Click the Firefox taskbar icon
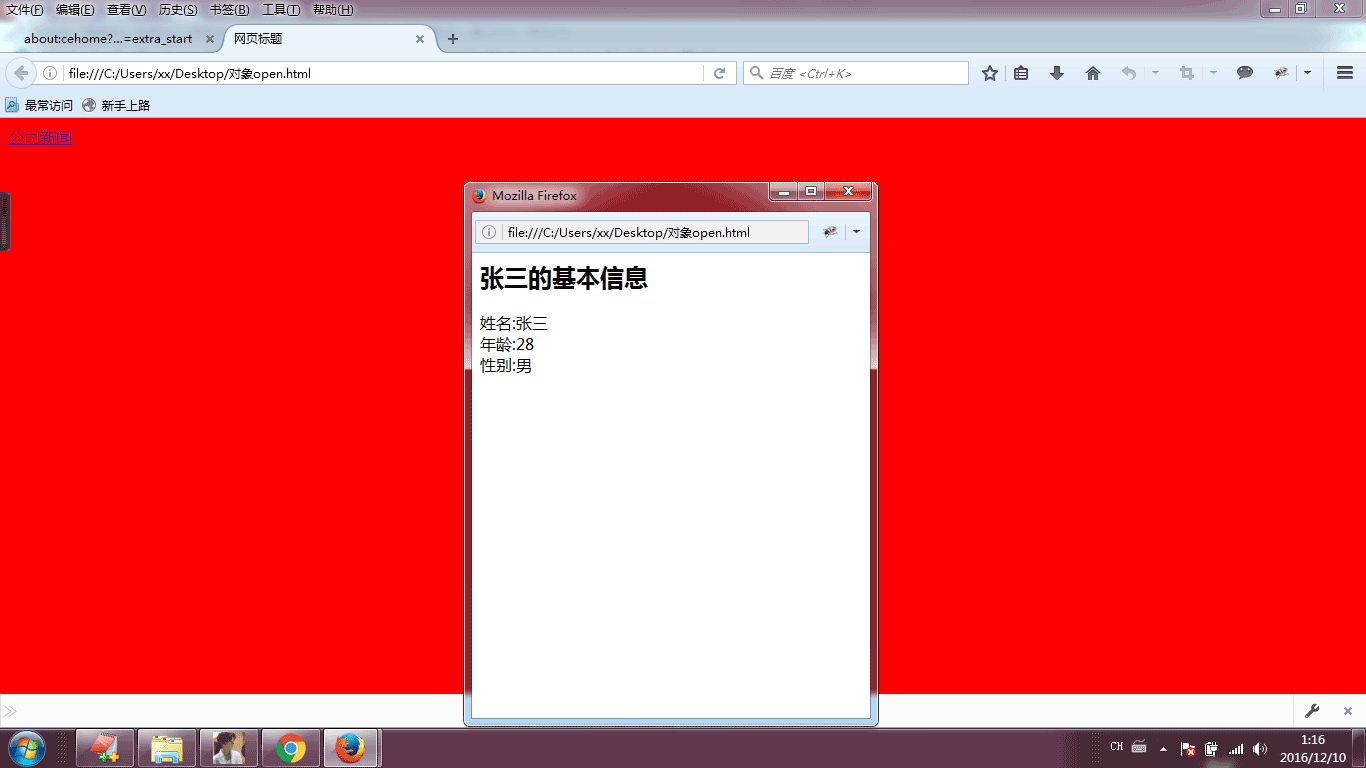Image resolution: width=1366 pixels, height=768 pixels. (x=350, y=748)
